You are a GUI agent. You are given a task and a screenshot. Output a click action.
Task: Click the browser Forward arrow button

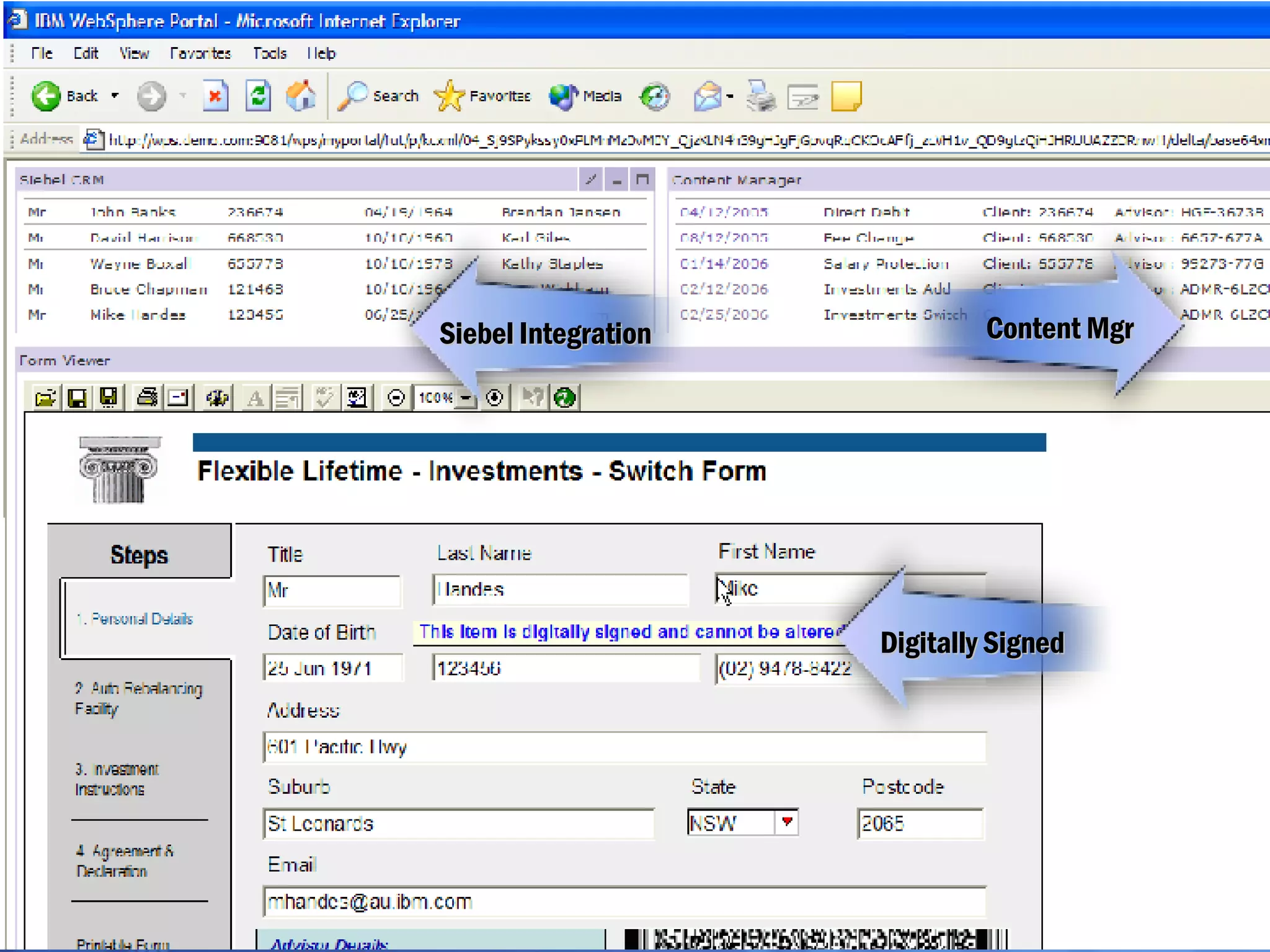click(x=151, y=96)
